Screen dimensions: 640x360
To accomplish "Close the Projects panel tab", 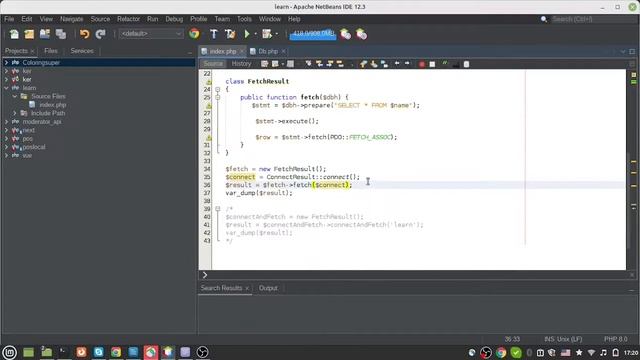I will tap(33, 51).
